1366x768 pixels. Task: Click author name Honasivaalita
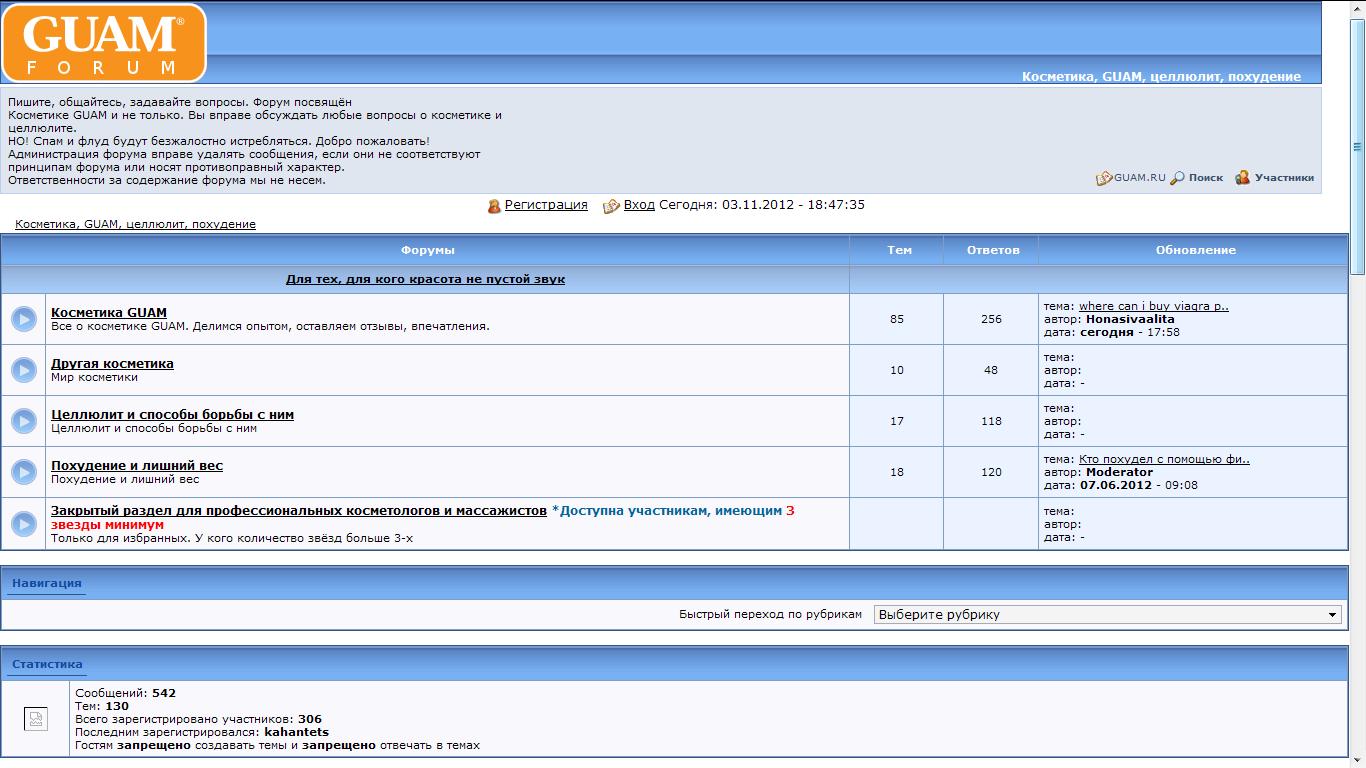coord(1130,319)
